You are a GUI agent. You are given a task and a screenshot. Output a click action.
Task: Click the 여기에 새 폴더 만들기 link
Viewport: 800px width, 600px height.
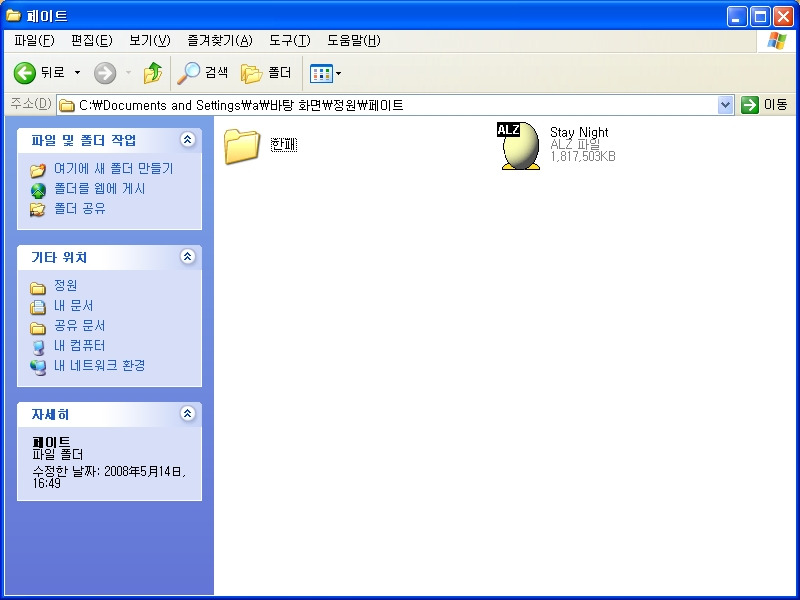(x=114, y=168)
